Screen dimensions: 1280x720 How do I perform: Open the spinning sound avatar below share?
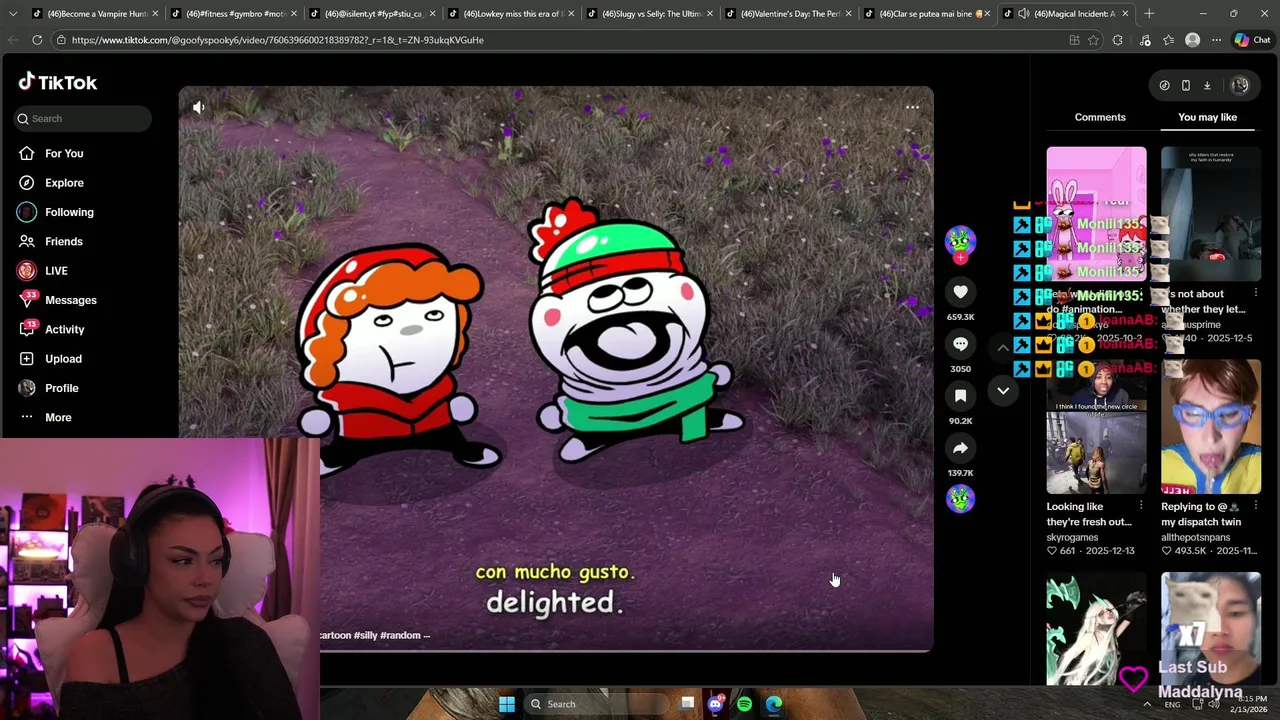[960, 498]
